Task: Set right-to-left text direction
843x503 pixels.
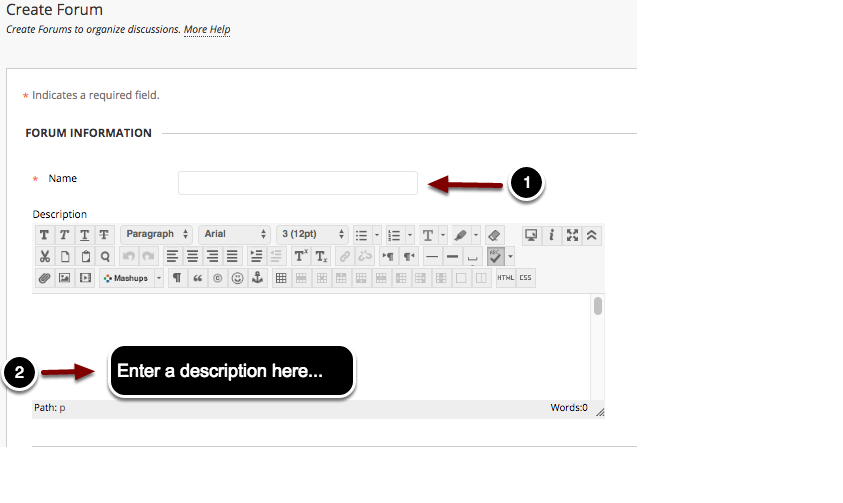Action: pos(409,256)
